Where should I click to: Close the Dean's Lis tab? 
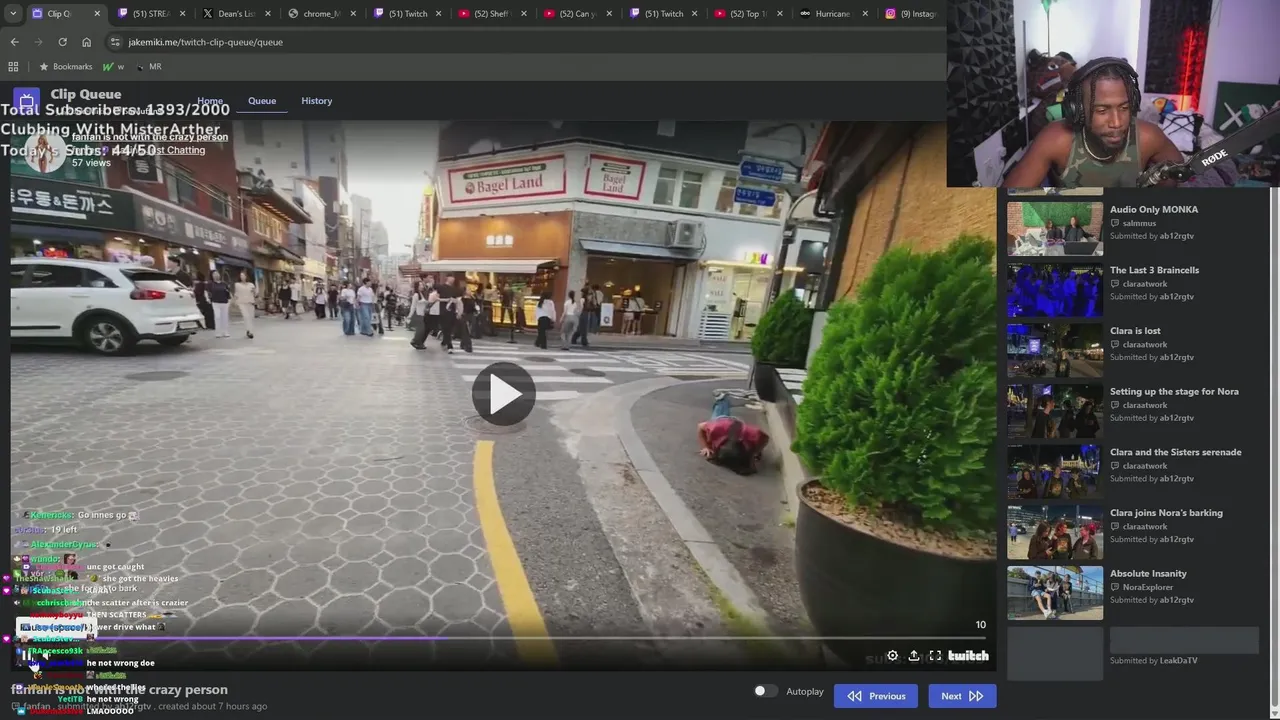click(x=268, y=14)
